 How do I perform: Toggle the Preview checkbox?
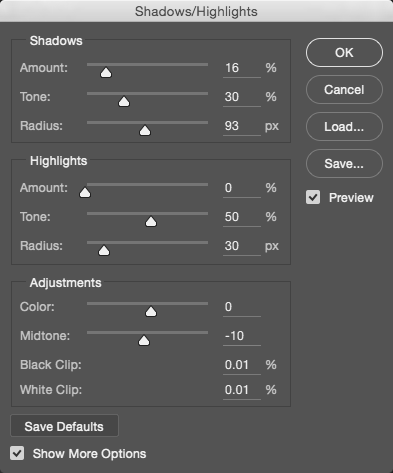click(x=313, y=197)
